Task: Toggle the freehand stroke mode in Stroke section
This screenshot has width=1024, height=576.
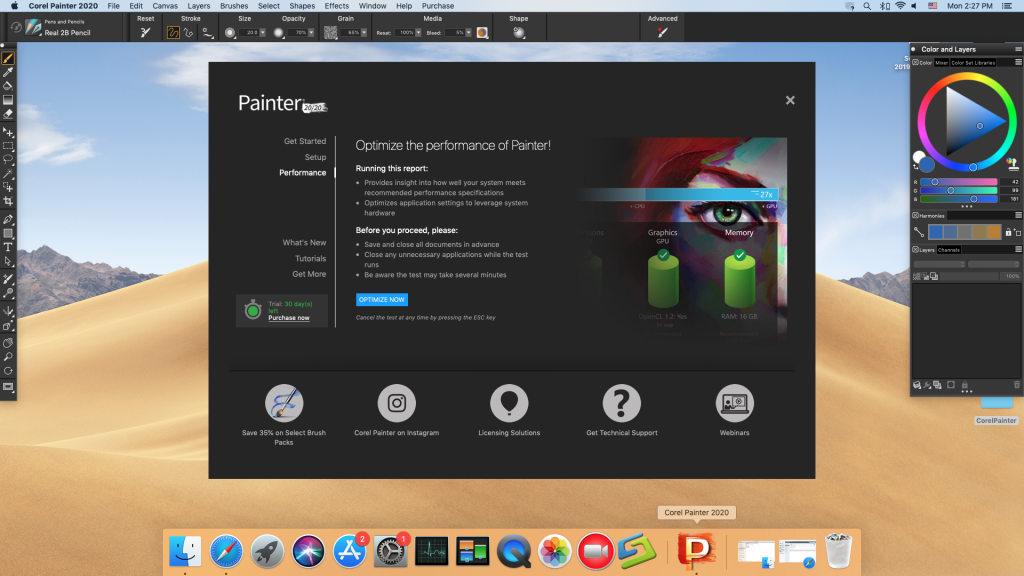Action: coord(173,33)
